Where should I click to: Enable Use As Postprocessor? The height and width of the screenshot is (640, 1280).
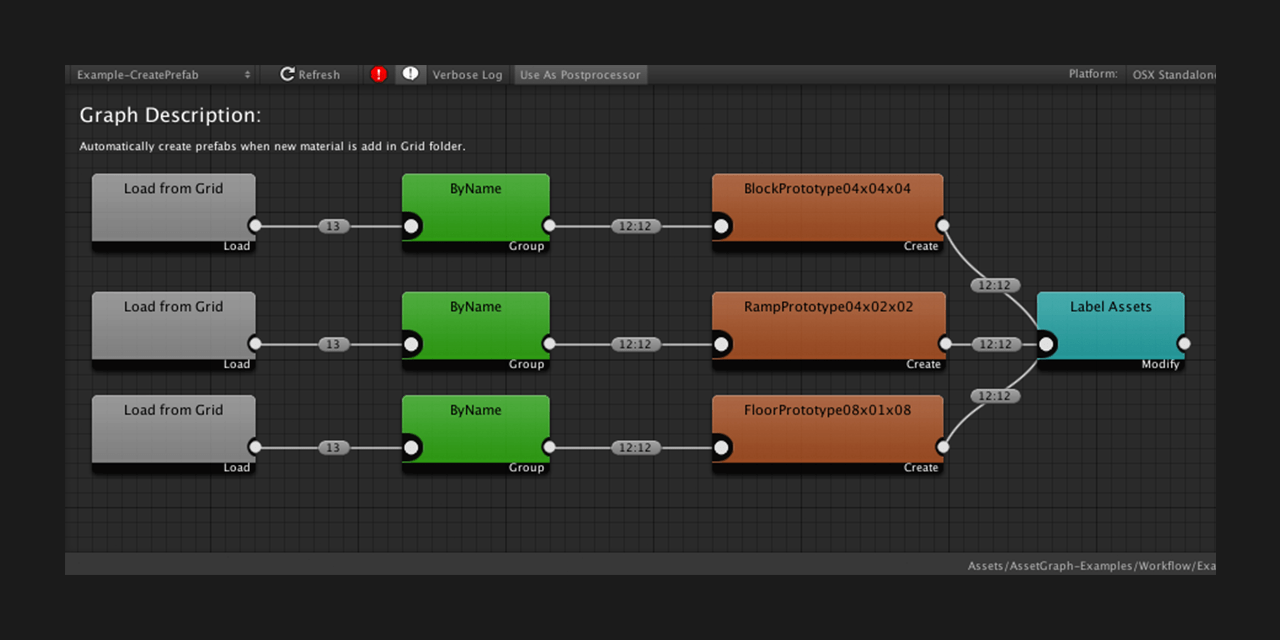point(580,74)
